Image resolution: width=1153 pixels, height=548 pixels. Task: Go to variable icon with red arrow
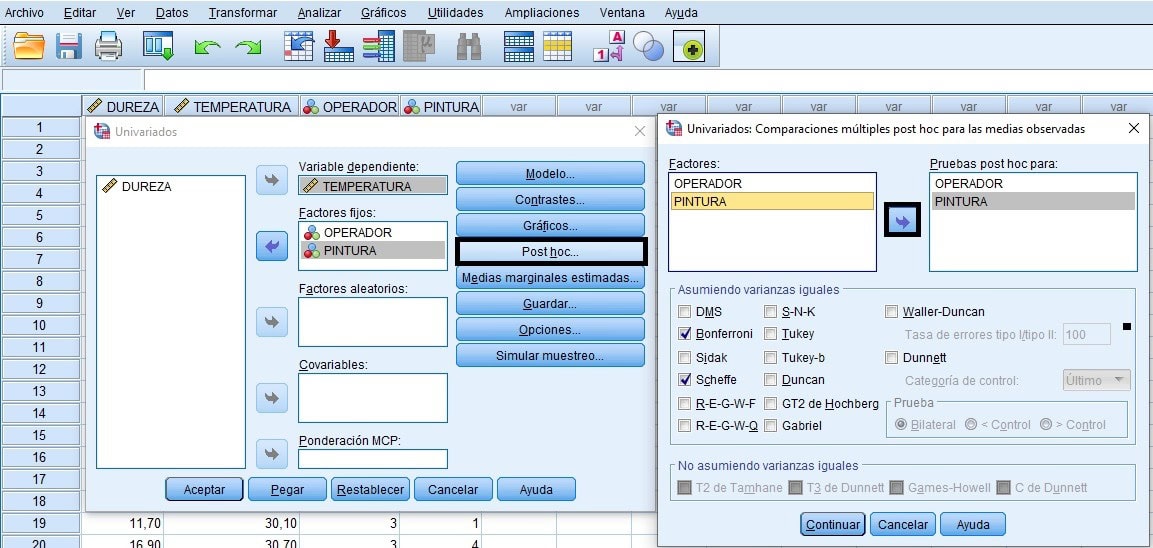[x=339, y=47]
